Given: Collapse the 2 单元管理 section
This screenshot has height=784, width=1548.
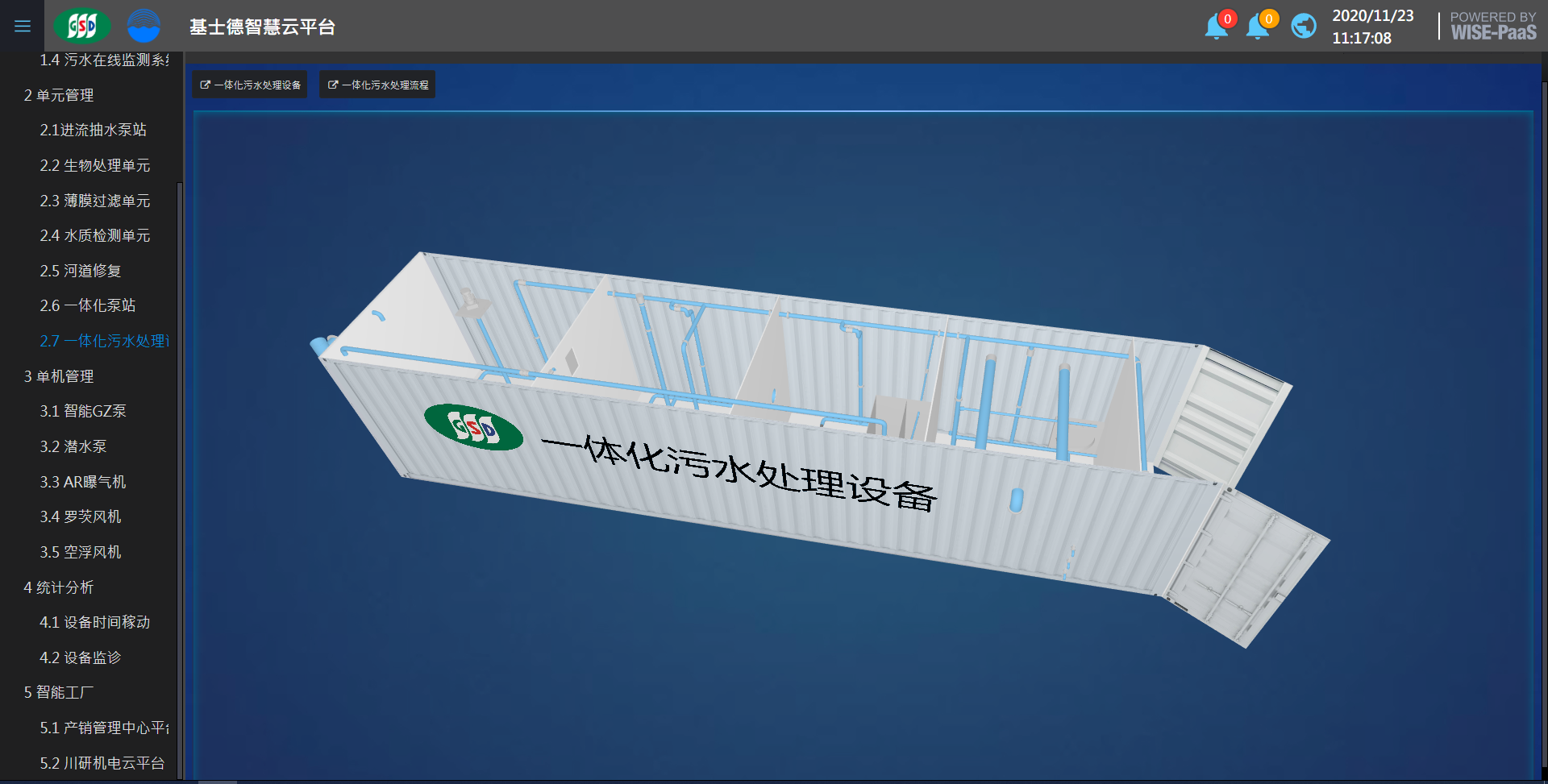Looking at the screenshot, I should pos(59,95).
